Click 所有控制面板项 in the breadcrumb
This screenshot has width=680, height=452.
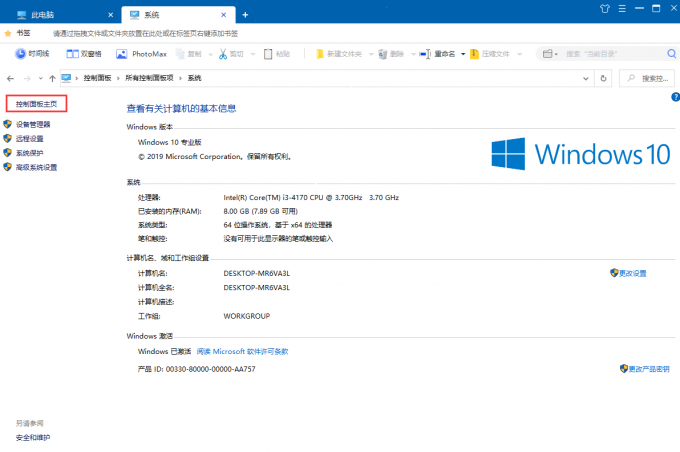(149, 78)
